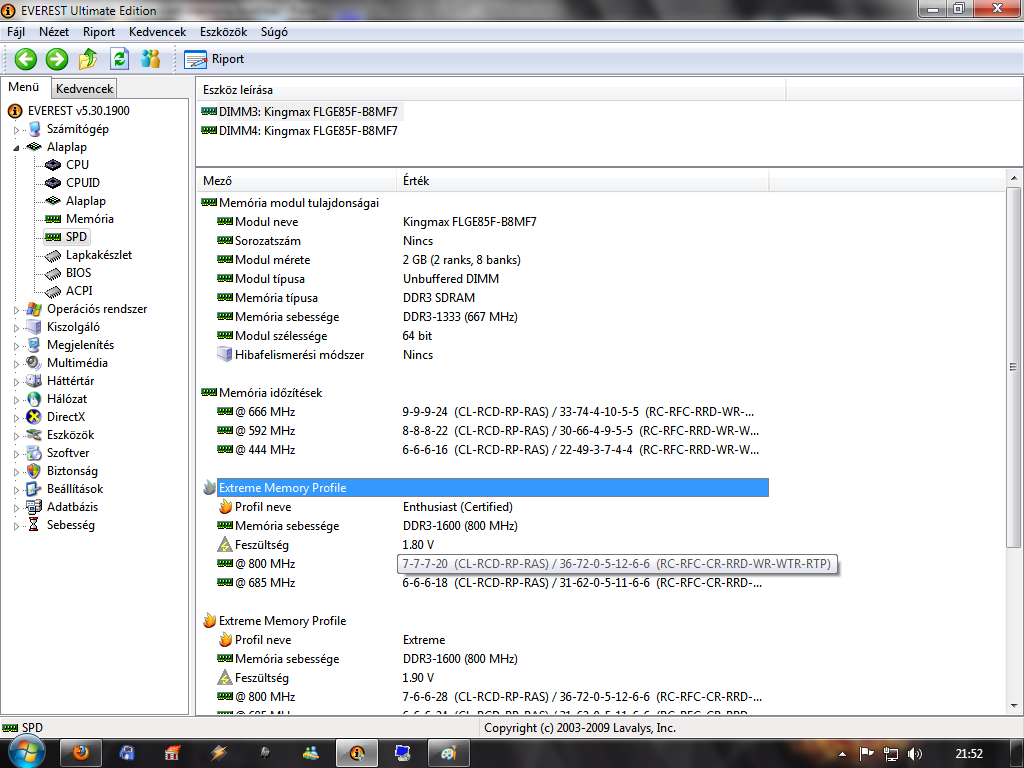Click the Szoftver tree item icon
This screenshot has width=1024, height=768.
(x=34, y=453)
